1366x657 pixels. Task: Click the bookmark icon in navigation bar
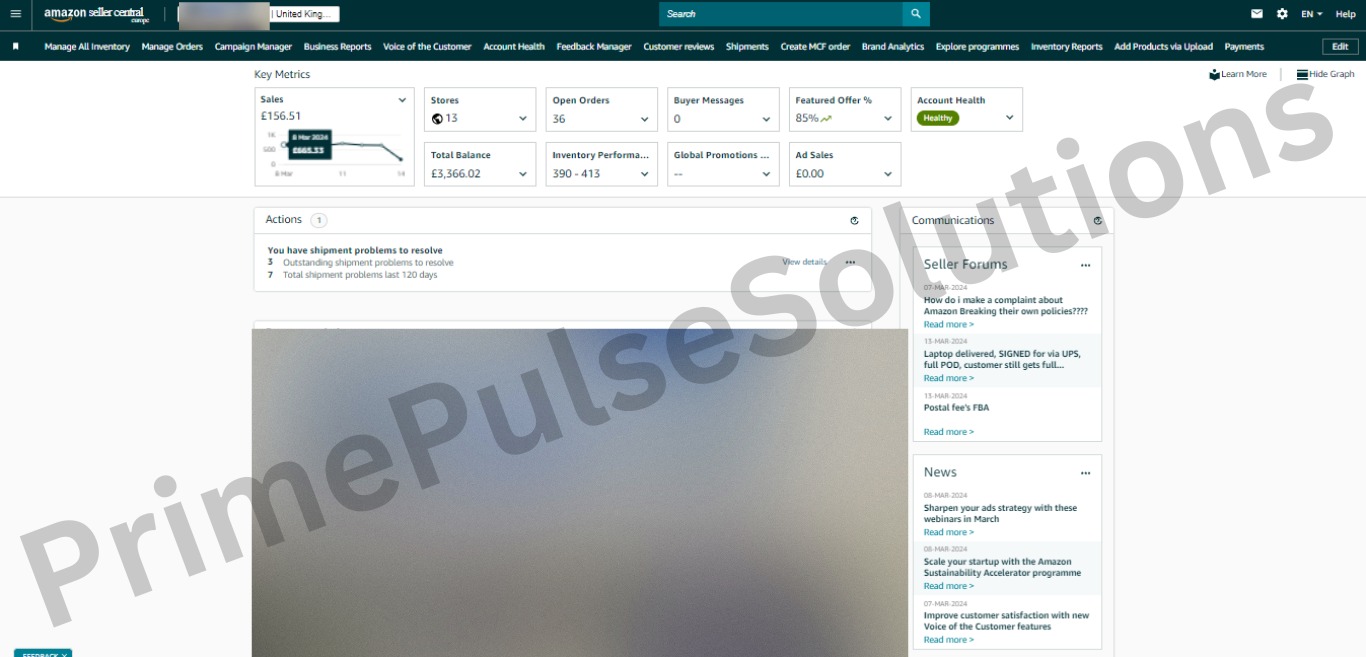coord(16,46)
